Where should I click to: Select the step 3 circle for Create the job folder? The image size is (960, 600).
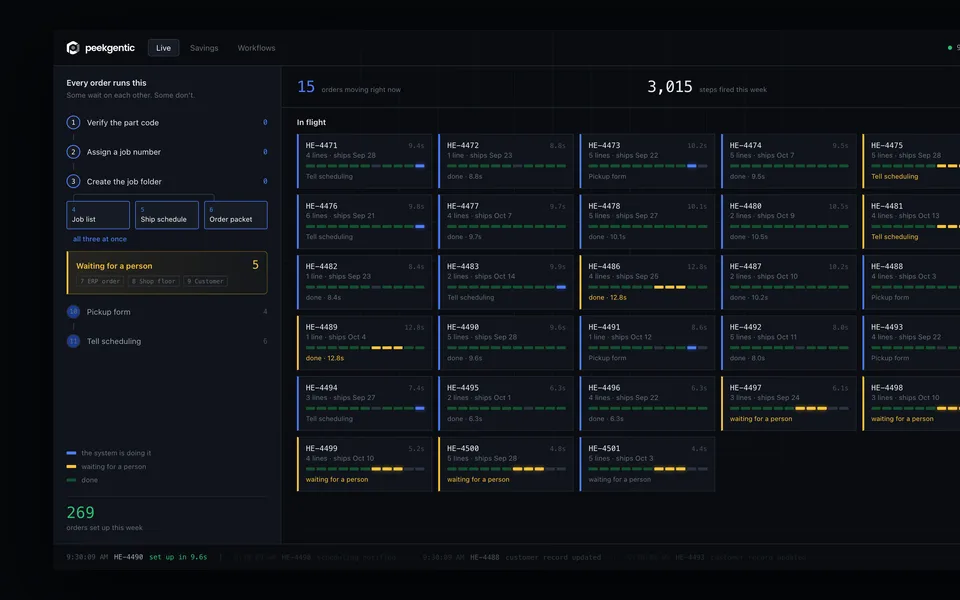(73, 181)
